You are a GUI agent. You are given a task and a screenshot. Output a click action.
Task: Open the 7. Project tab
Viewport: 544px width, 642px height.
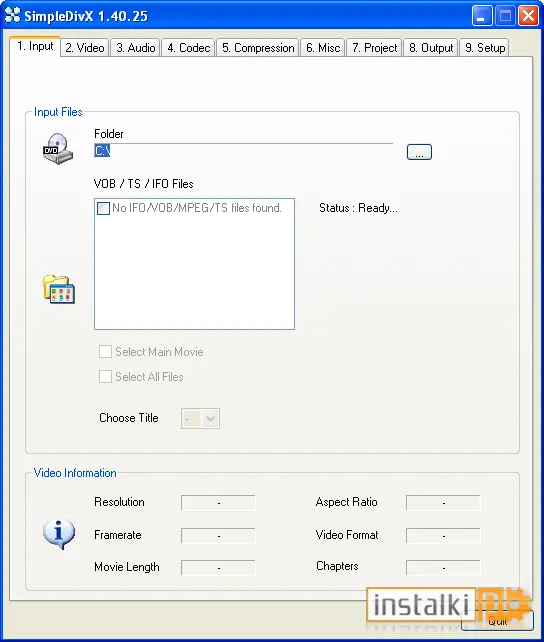375,48
